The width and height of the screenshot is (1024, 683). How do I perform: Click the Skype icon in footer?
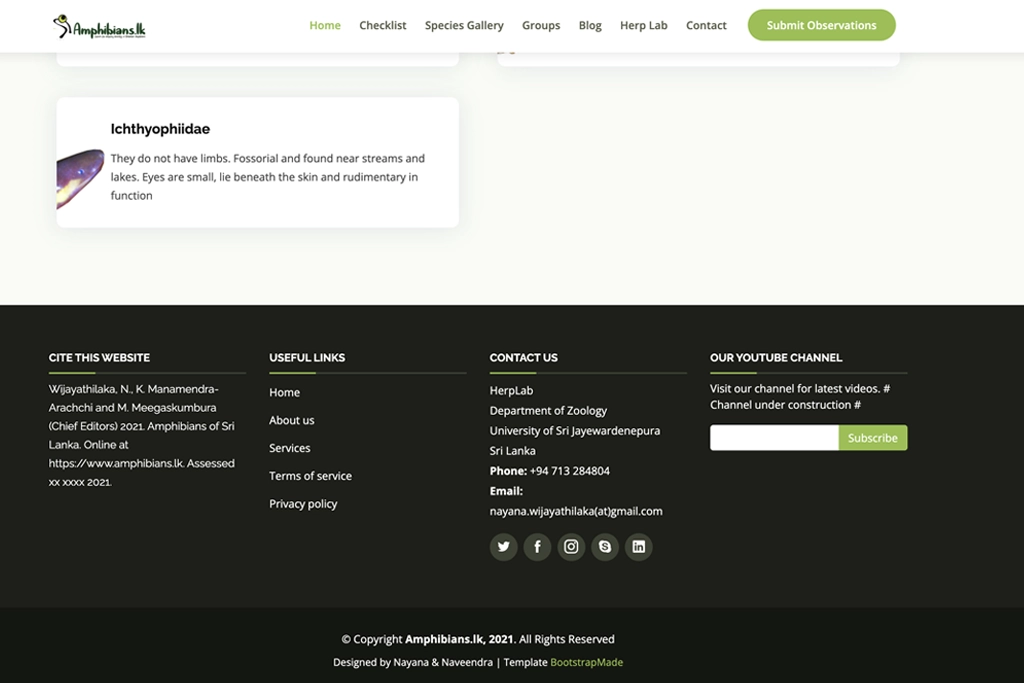[x=605, y=547]
